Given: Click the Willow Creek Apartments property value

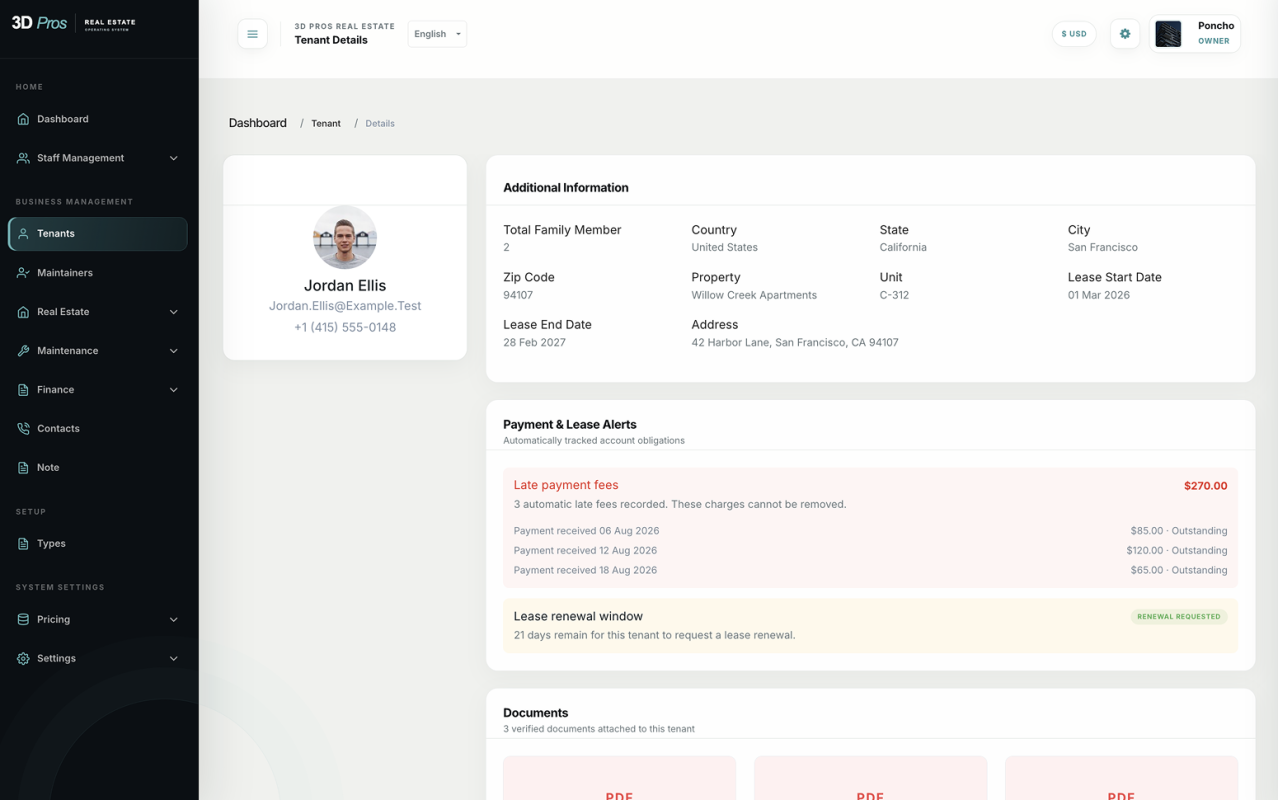Looking at the screenshot, I should click(754, 296).
